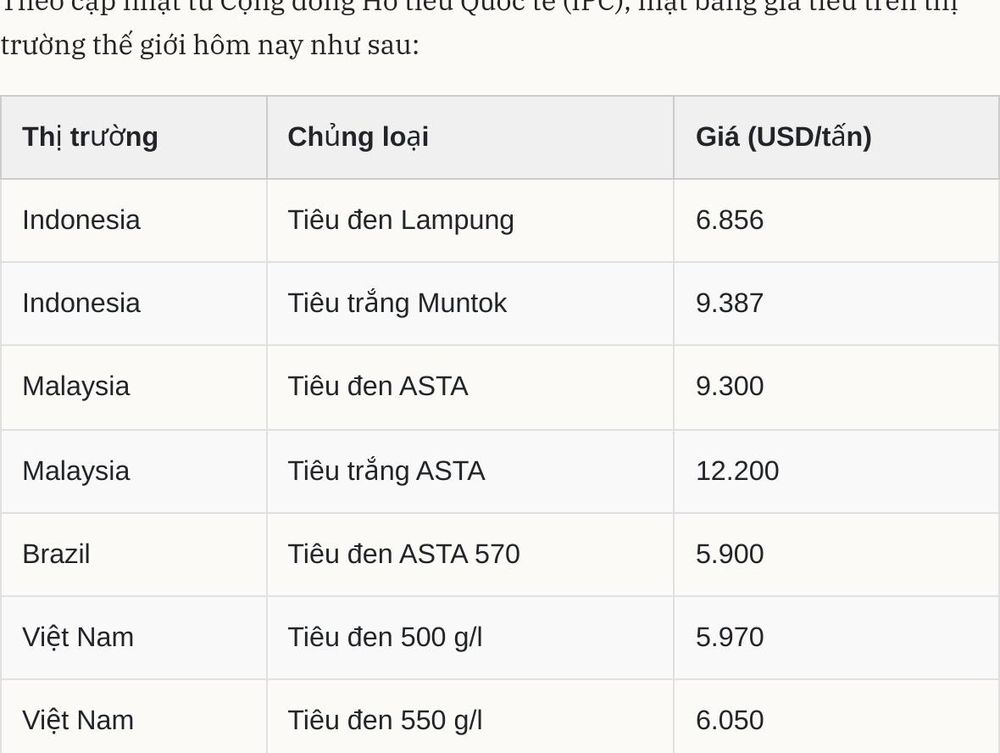Click the price value 6.856
This screenshot has height=753, width=1000.
730,221
